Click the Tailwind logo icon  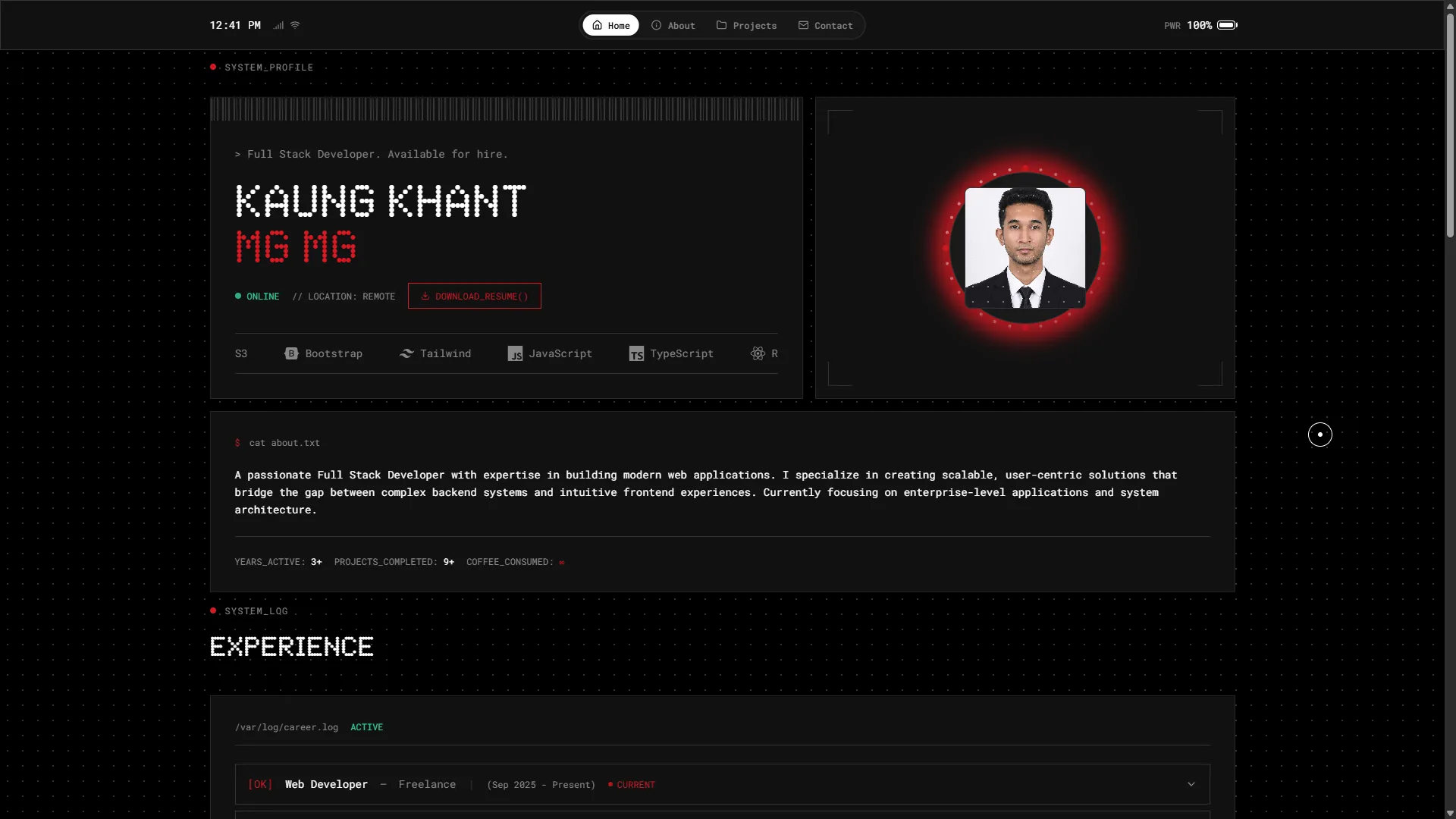point(406,353)
